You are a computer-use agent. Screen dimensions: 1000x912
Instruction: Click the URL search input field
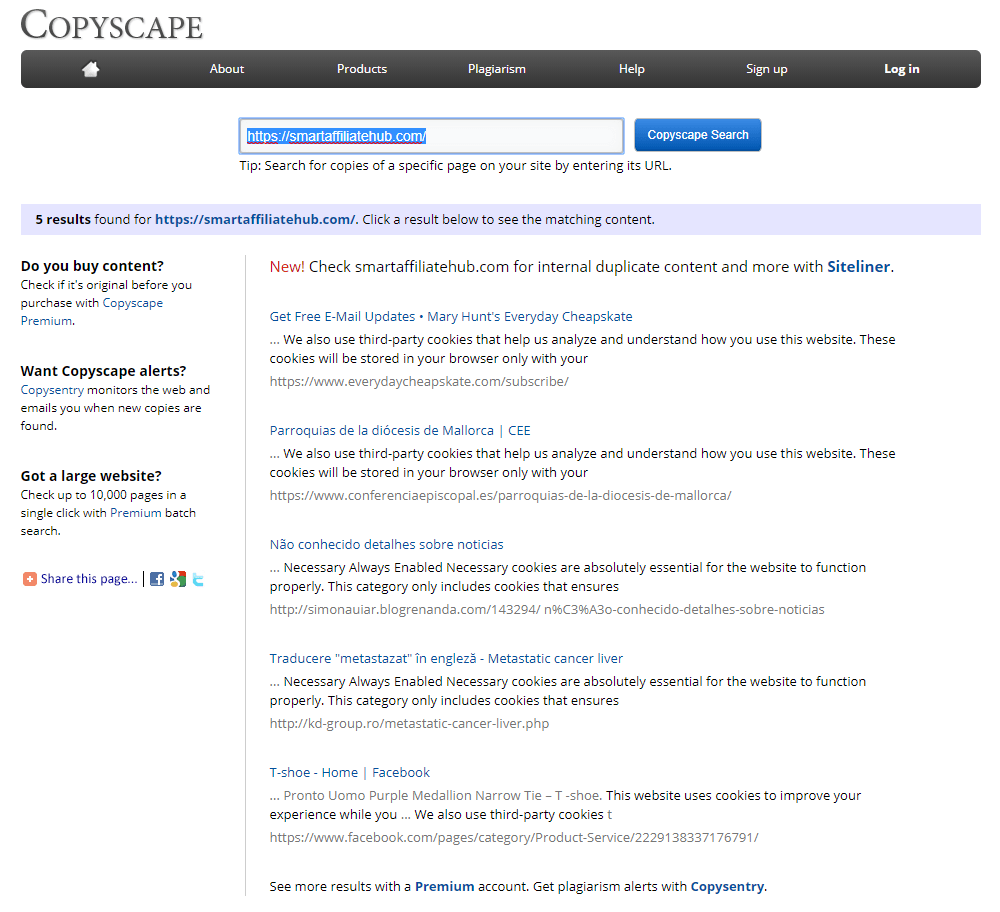431,136
